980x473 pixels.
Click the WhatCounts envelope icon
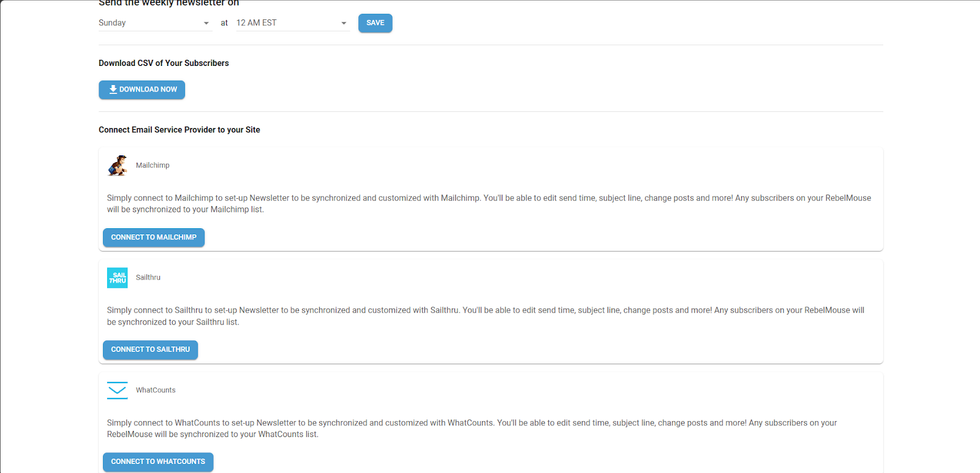[118, 390]
